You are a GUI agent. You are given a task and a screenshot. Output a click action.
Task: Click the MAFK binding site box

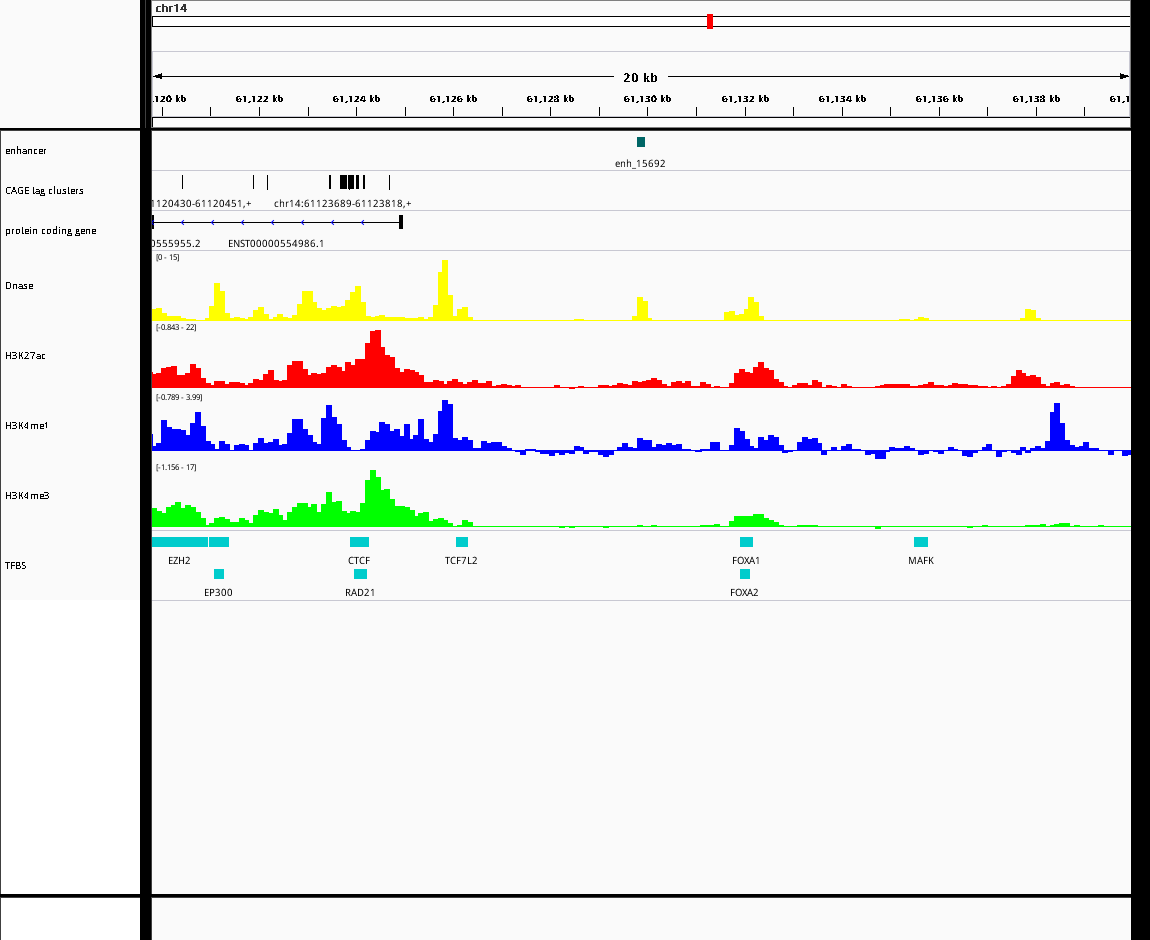[x=921, y=542]
